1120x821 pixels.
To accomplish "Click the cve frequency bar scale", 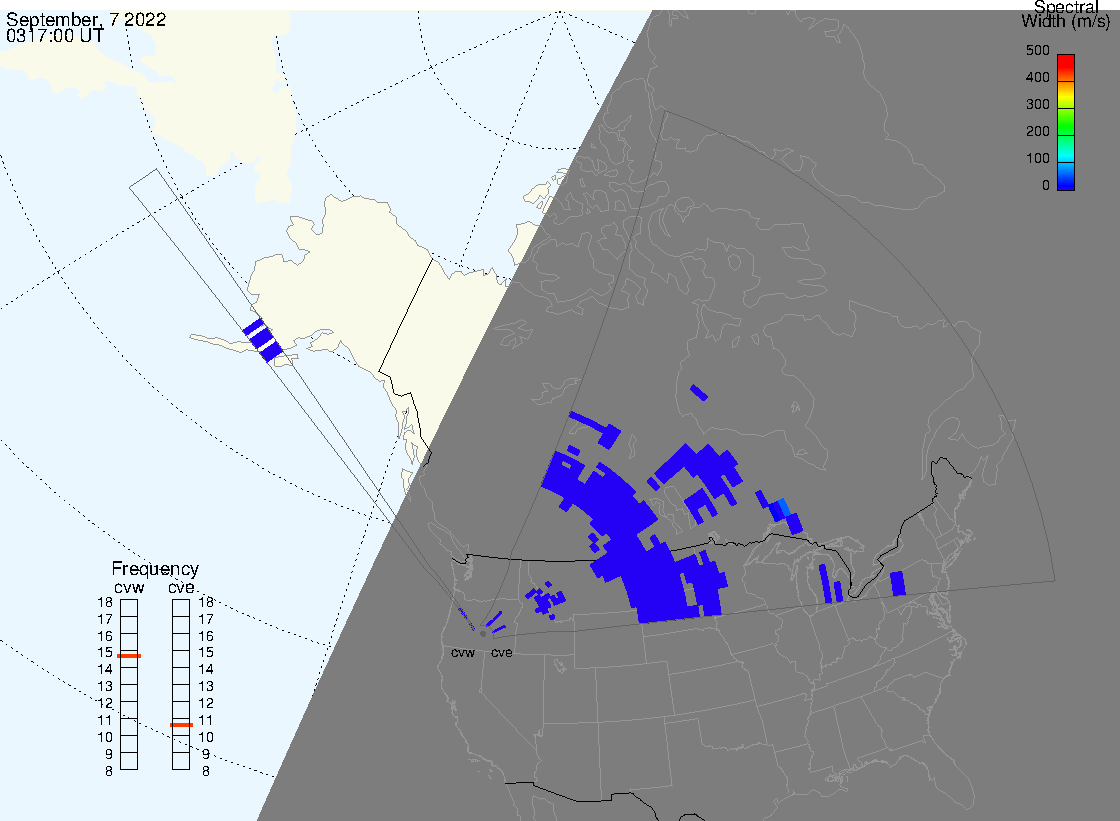I will tap(181, 685).
